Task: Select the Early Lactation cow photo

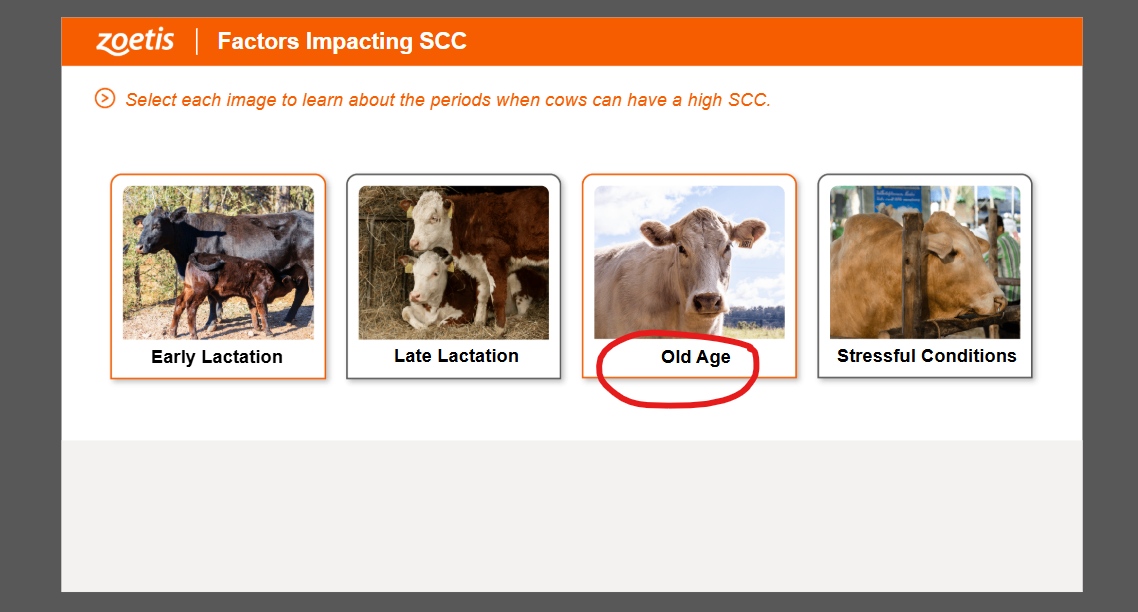Action: pos(218,262)
